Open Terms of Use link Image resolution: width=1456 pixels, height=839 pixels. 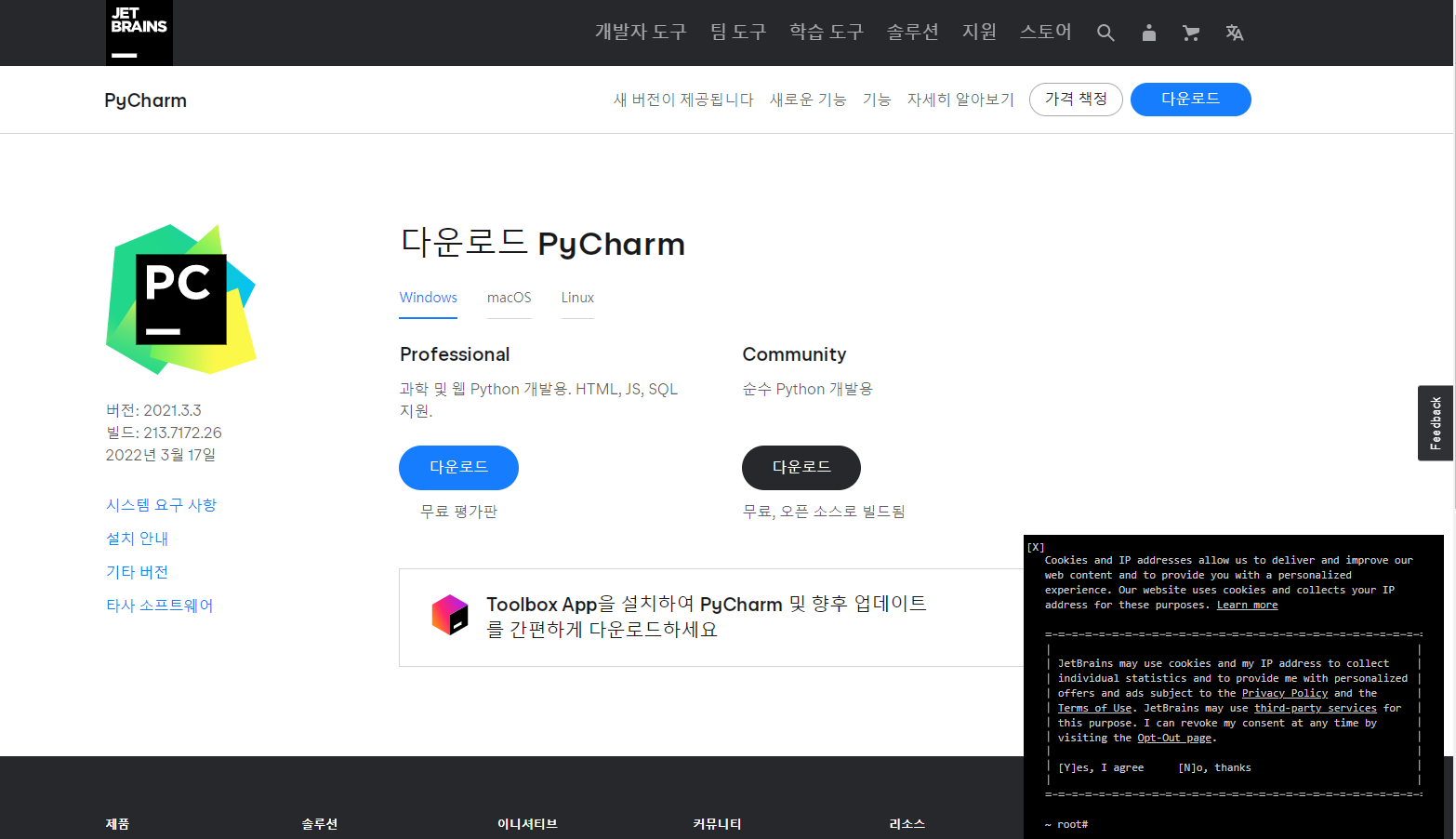click(x=1094, y=709)
